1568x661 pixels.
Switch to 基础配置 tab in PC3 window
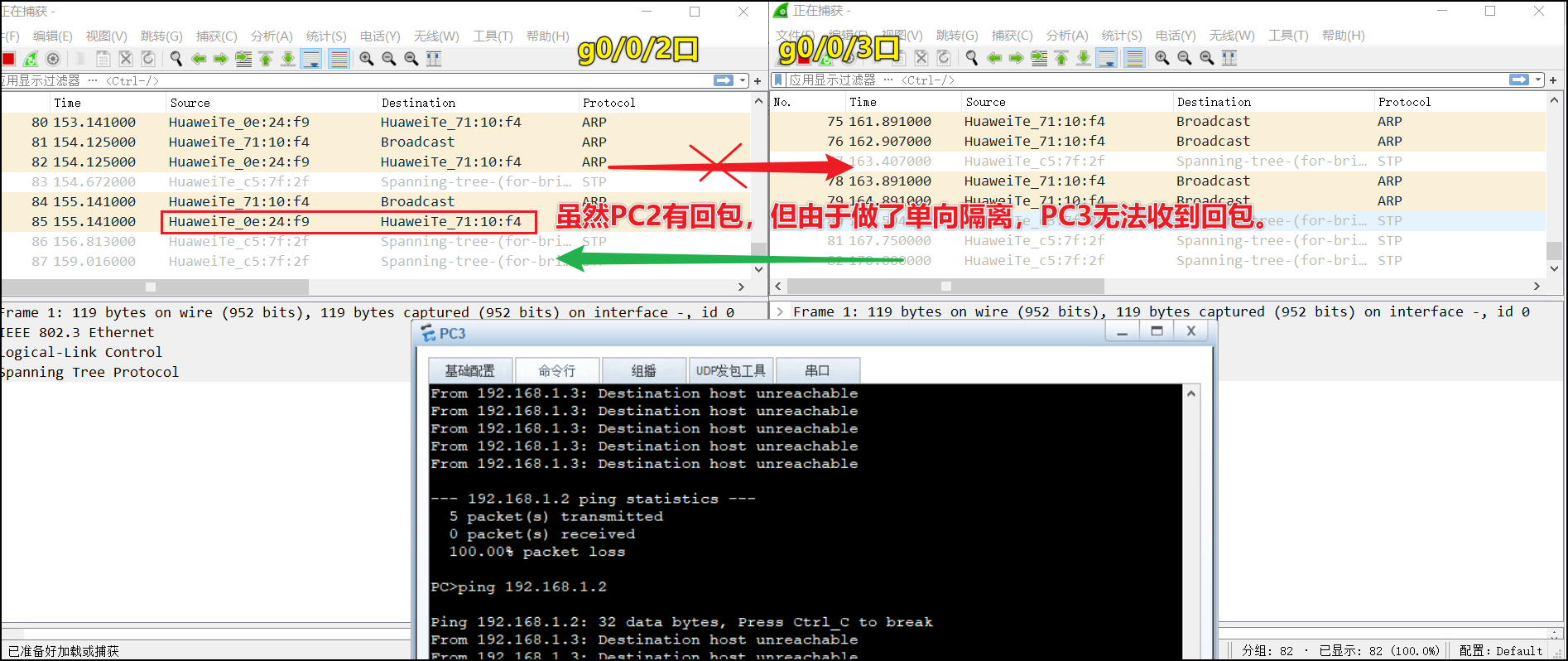point(469,370)
